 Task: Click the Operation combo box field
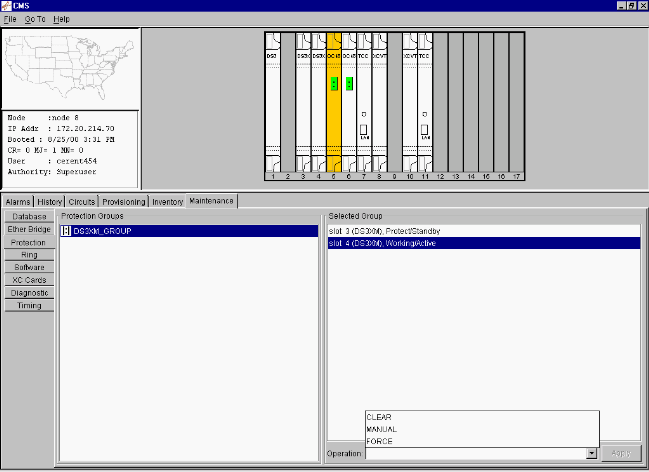(476, 453)
